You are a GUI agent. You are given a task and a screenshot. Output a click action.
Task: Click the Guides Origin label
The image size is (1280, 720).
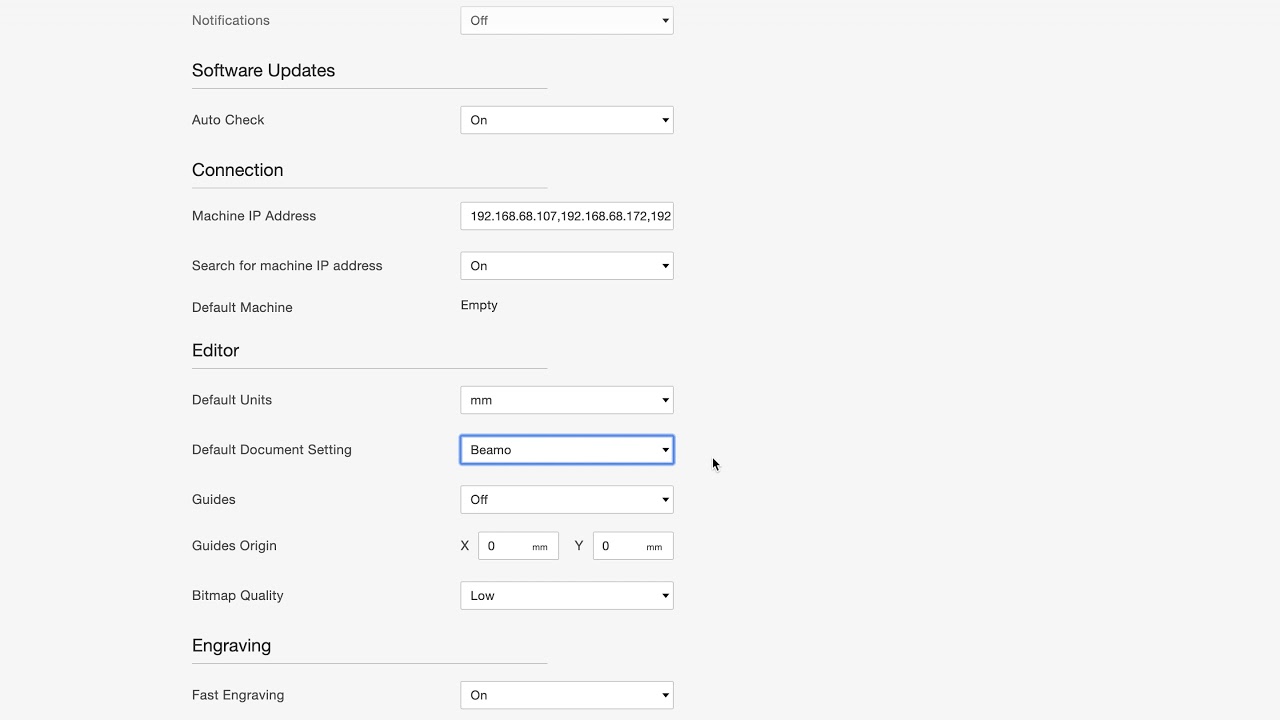[x=234, y=546]
